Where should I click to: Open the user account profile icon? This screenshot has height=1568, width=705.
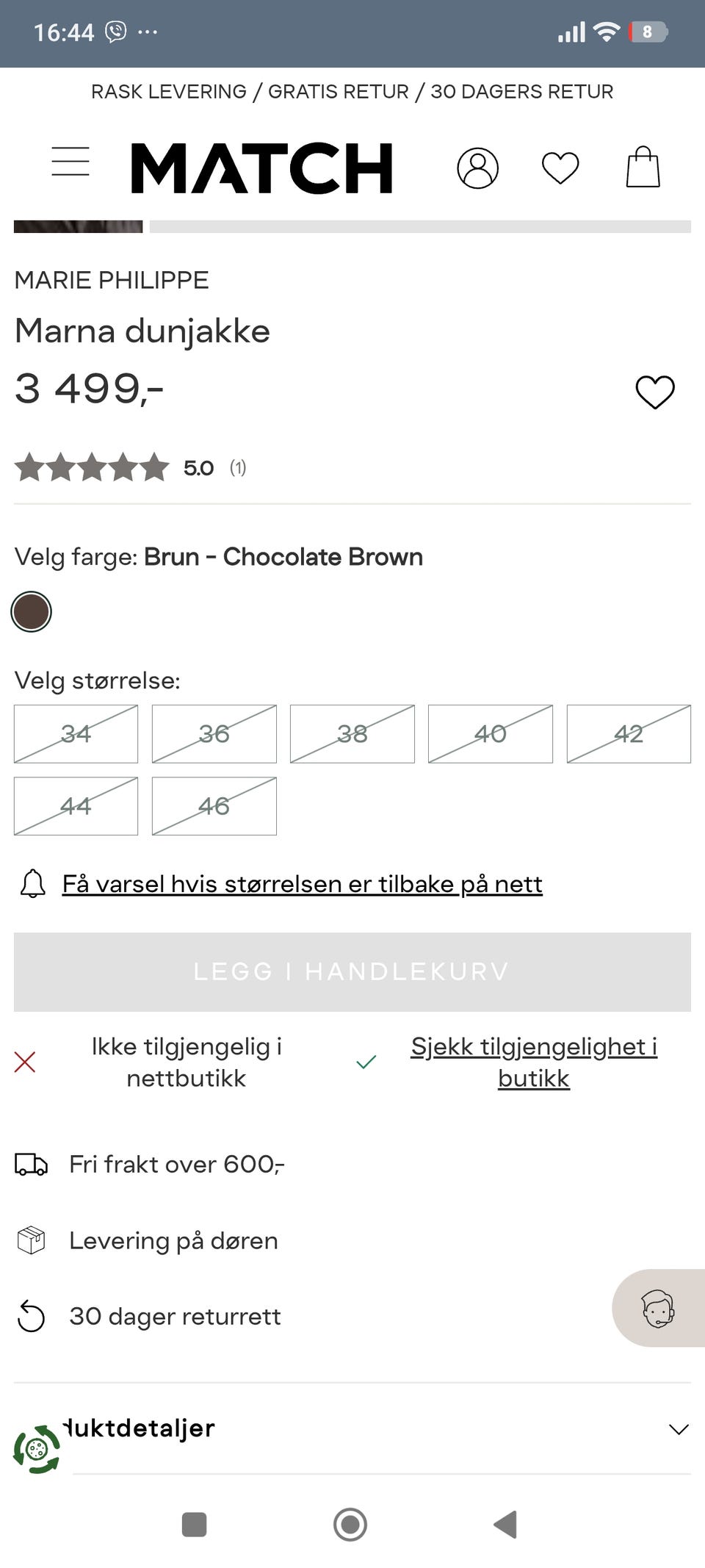[x=477, y=168]
